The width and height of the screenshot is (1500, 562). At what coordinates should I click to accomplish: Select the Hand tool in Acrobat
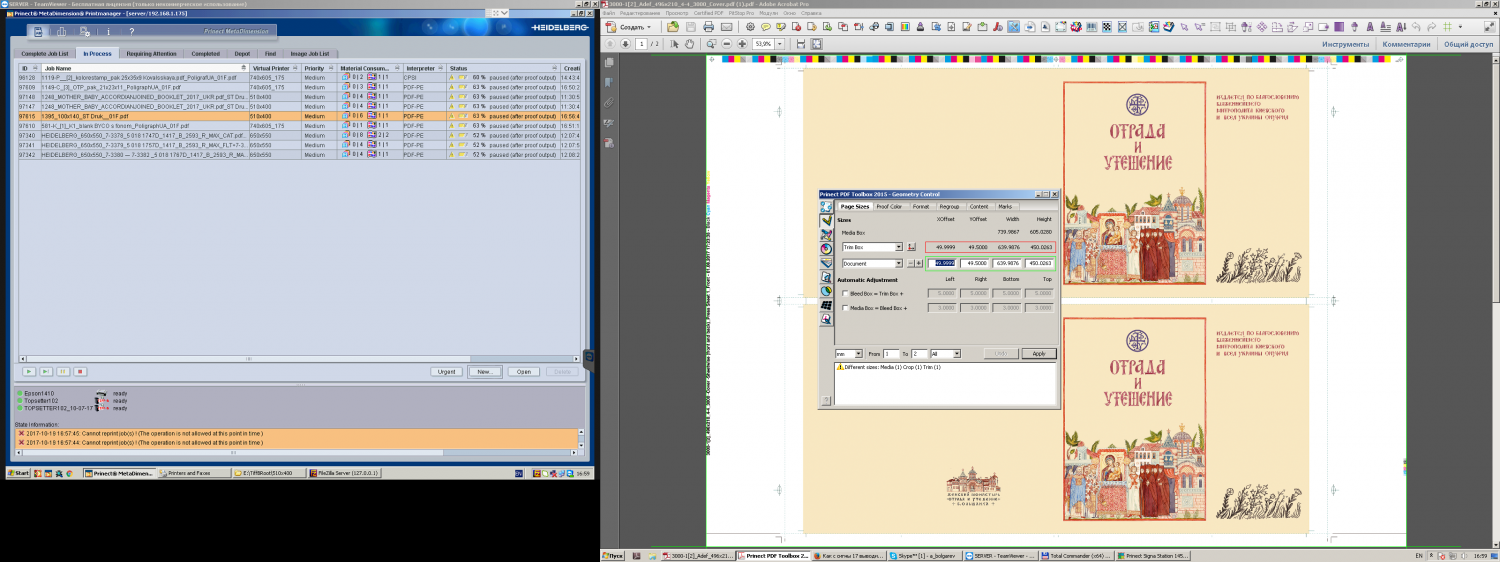691,44
